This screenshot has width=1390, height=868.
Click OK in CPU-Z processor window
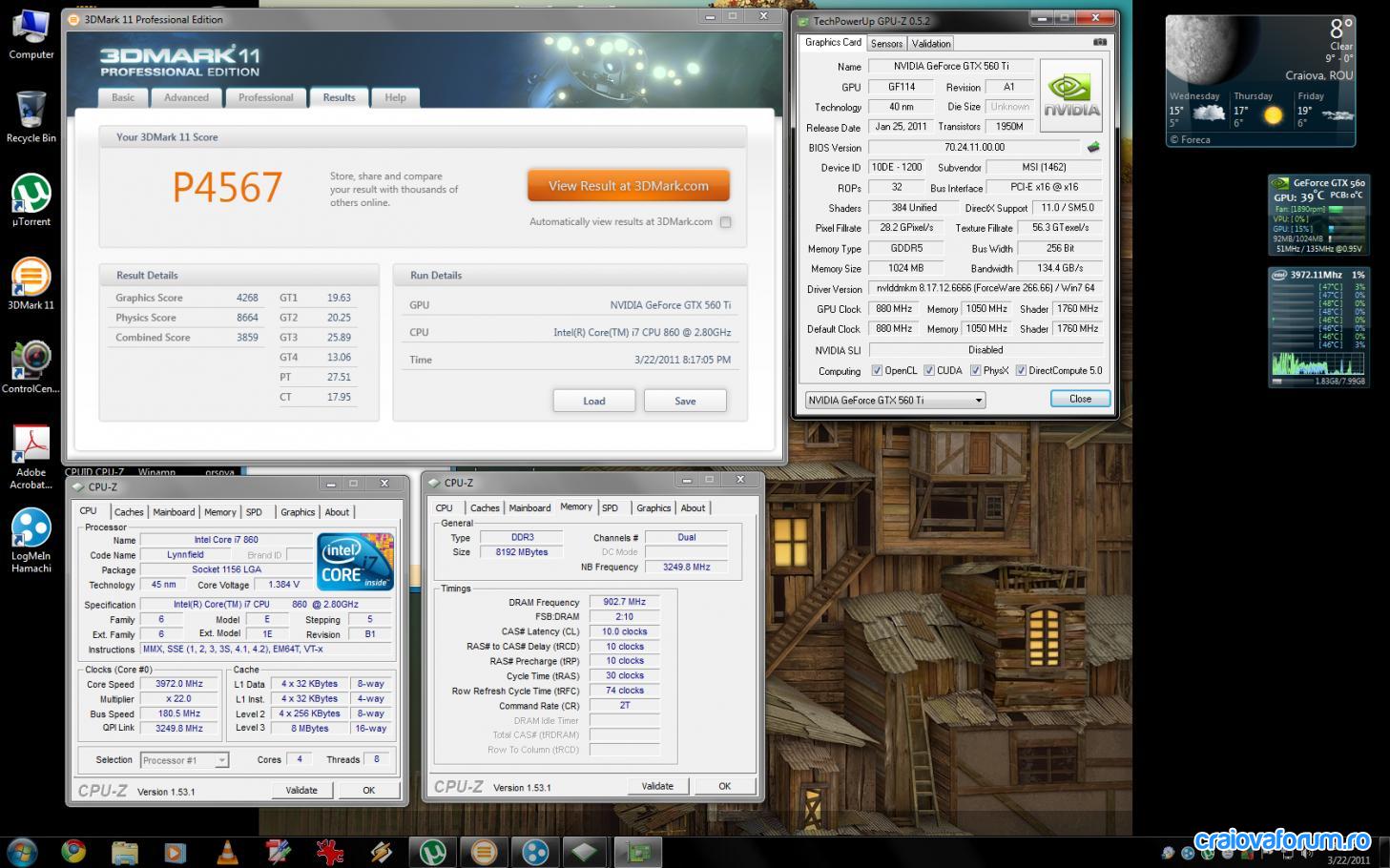pyautogui.click(x=368, y=790)
